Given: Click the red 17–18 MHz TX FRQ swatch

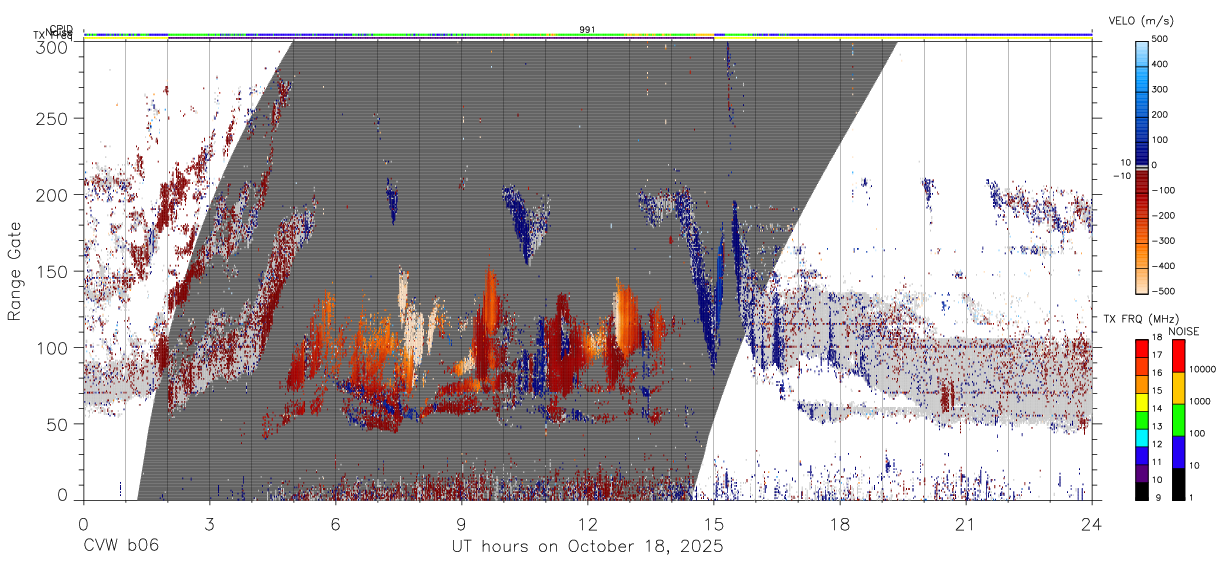Looking at the screenshot, I should (1141, 347).
